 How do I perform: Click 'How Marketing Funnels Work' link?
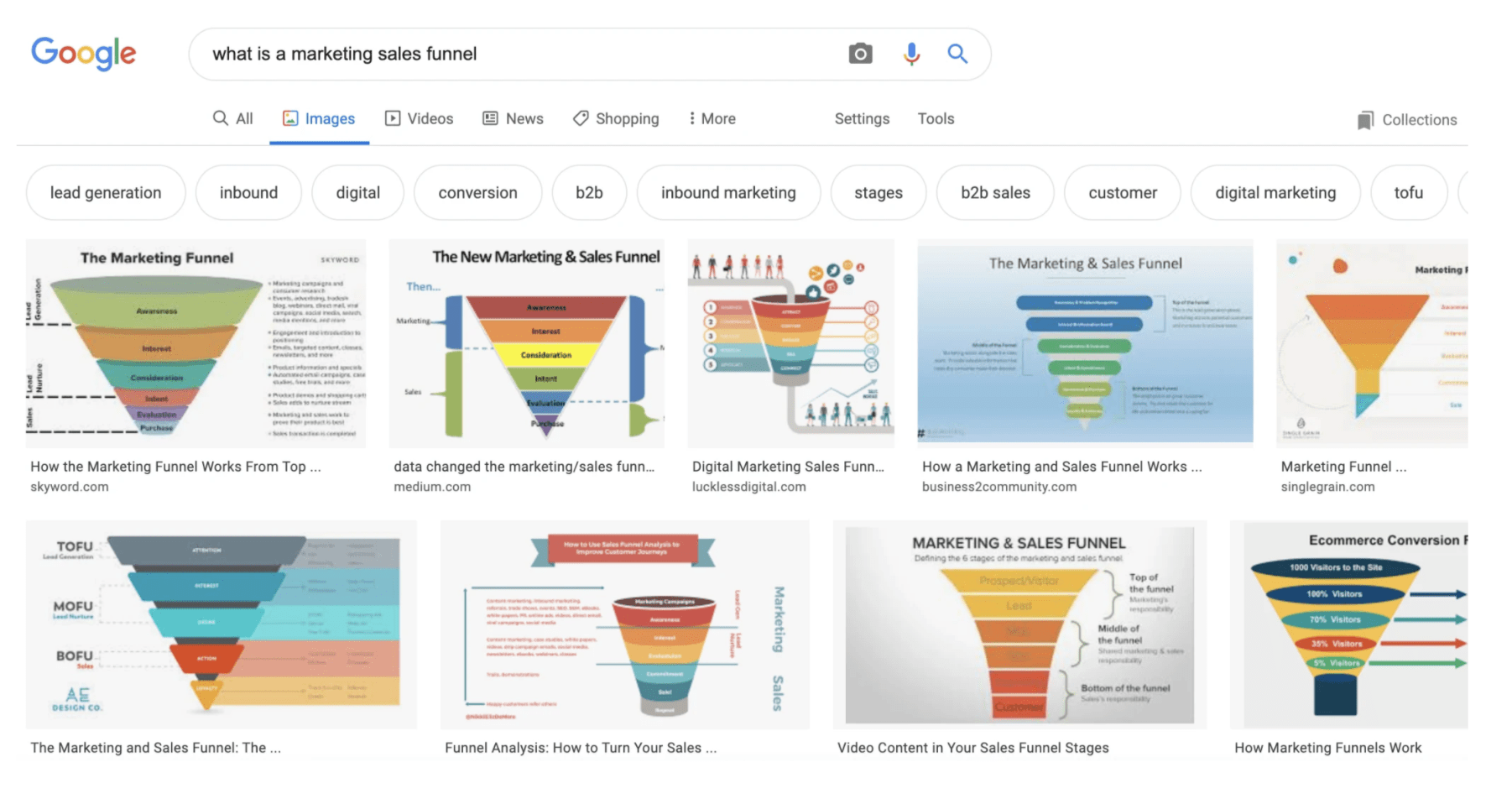pos(1327,747)
